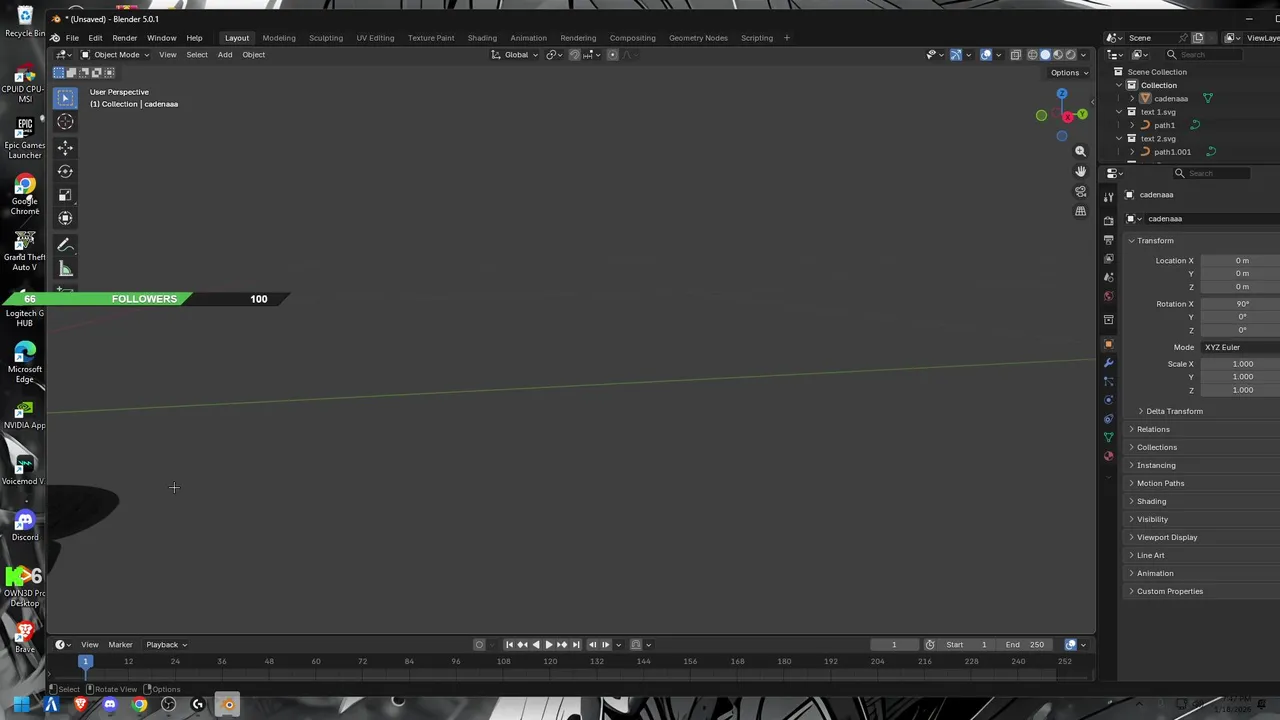
Task: Expand the Relations panel
Action: click(x=1153, y=429)
